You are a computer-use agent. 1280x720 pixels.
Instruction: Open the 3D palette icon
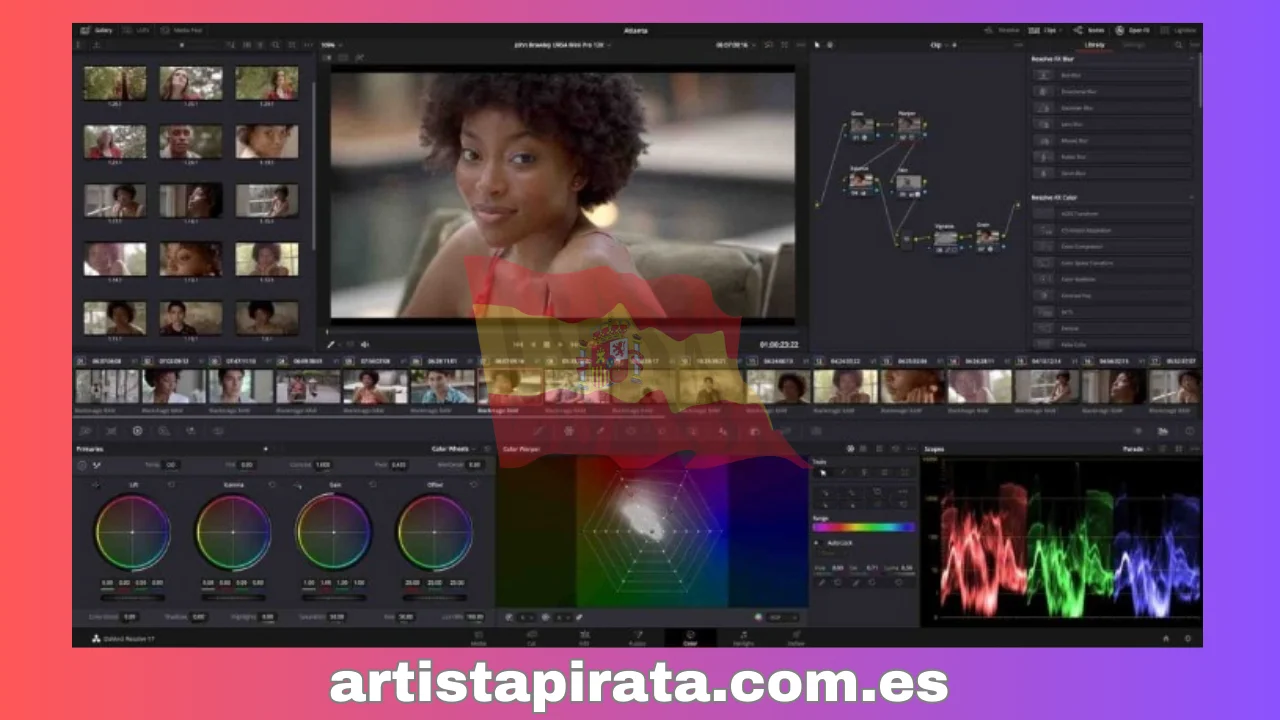click(816, 431)
